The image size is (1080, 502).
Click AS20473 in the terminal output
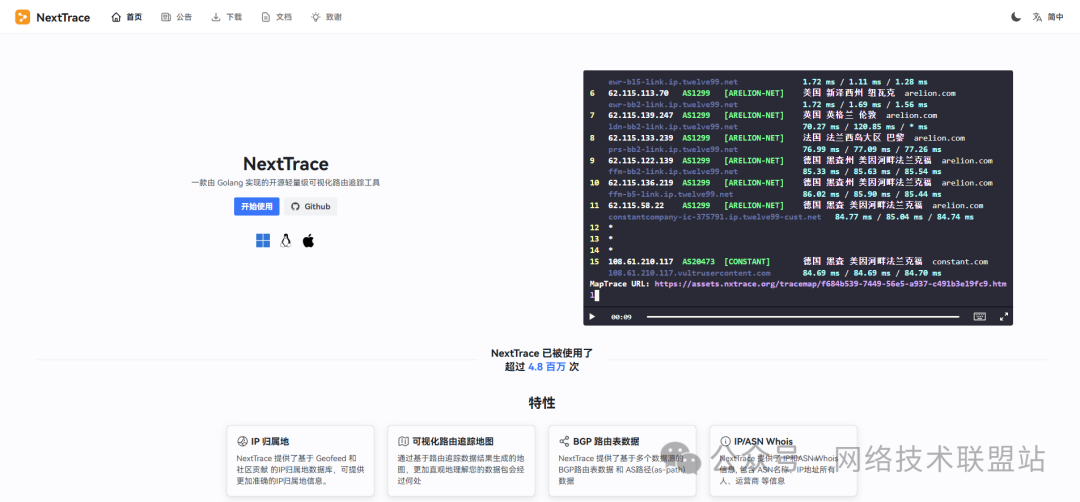(698, 262)
